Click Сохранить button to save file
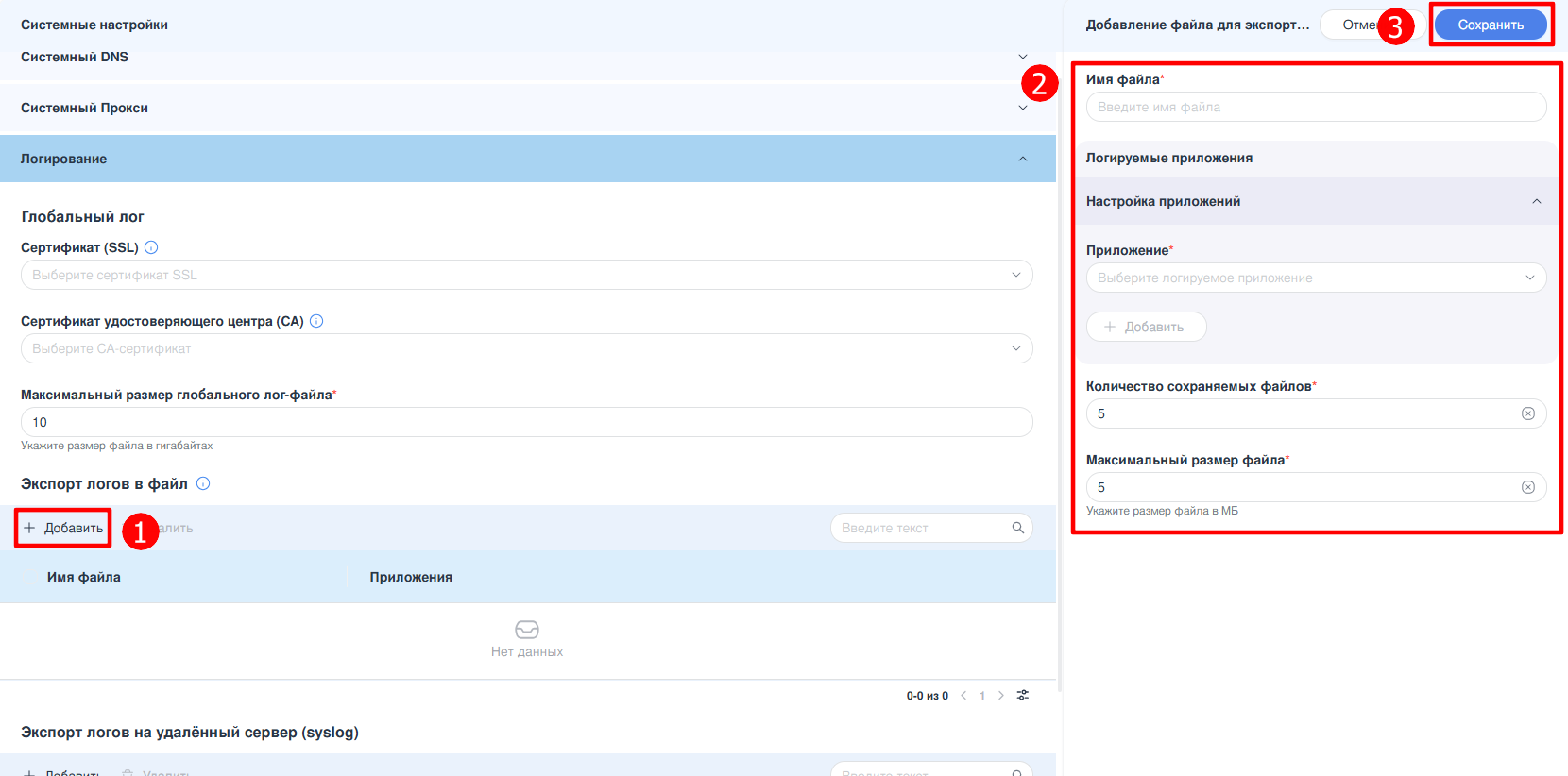The image size is (1568, 776). tap(1490, 25)
